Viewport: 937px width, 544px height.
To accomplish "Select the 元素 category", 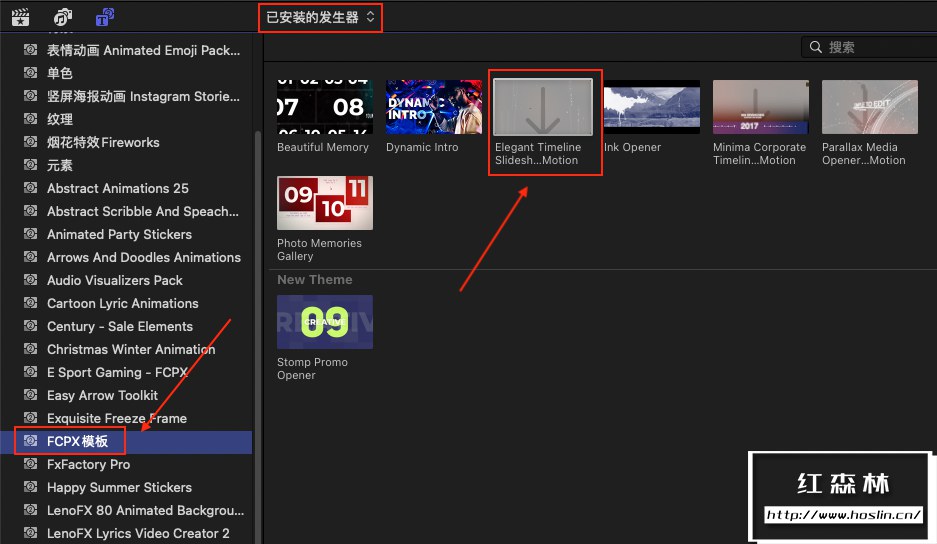I will coord(126,165).
